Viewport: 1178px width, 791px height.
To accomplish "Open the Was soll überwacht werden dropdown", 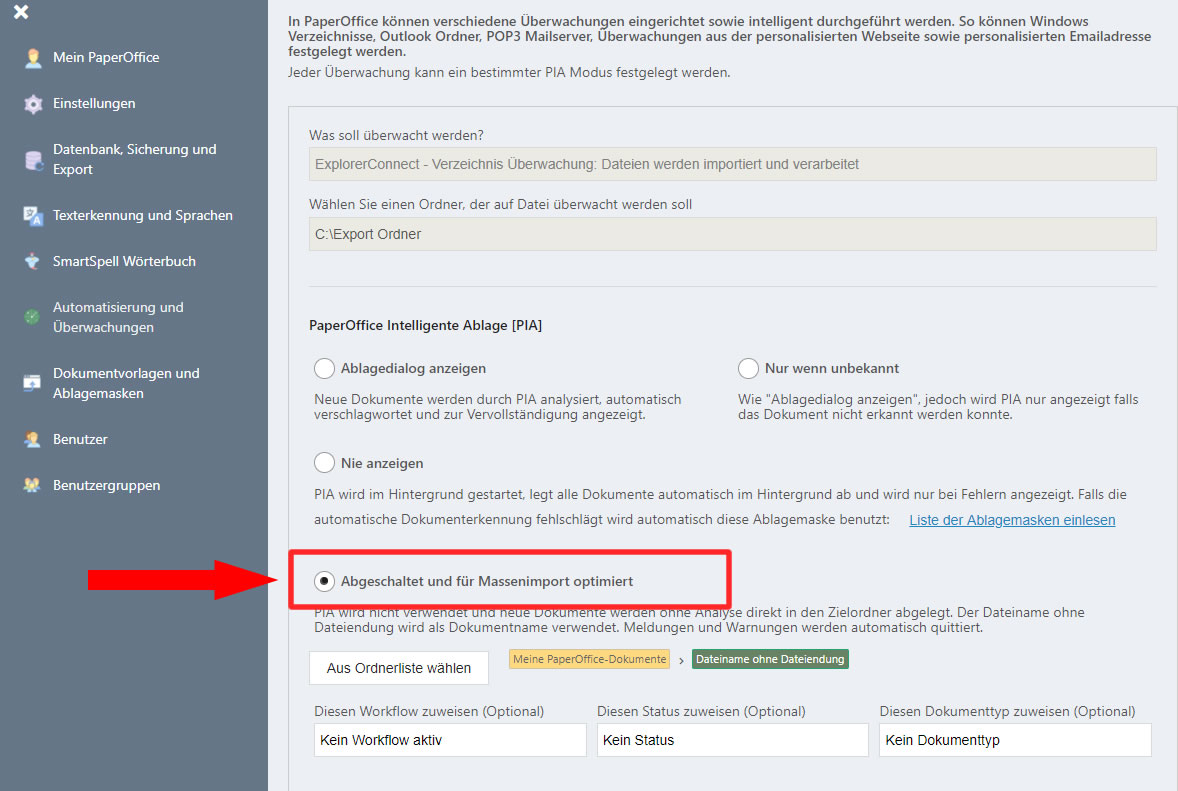I will click(732, 165).
